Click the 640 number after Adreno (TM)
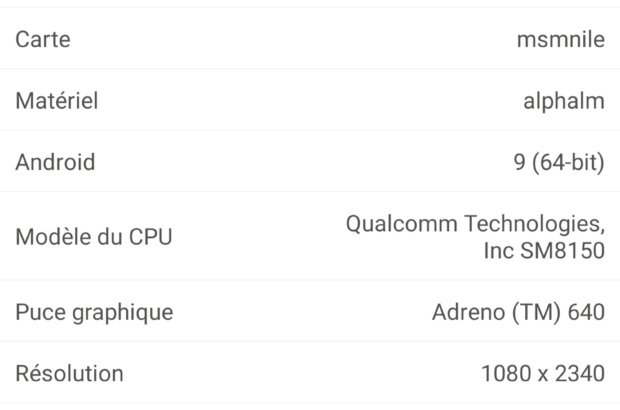This screenshot has height=410, width=620. [586, 312]
